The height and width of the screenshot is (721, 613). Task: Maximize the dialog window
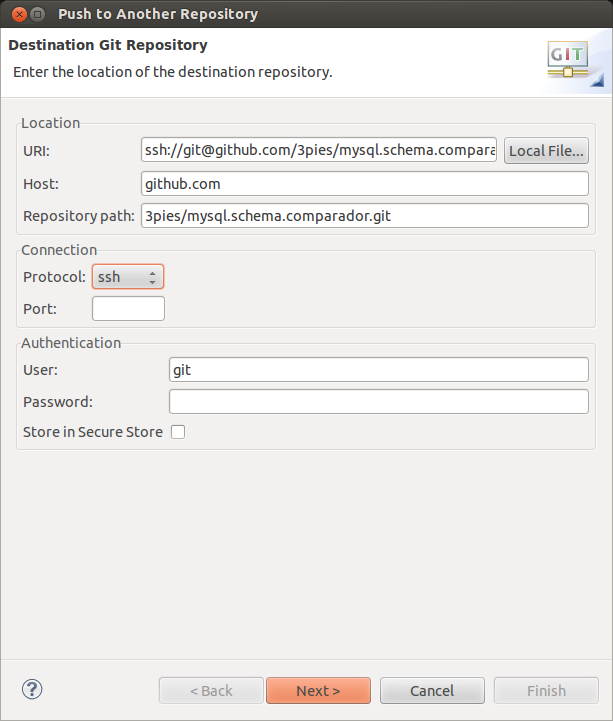tap(36, 14)
